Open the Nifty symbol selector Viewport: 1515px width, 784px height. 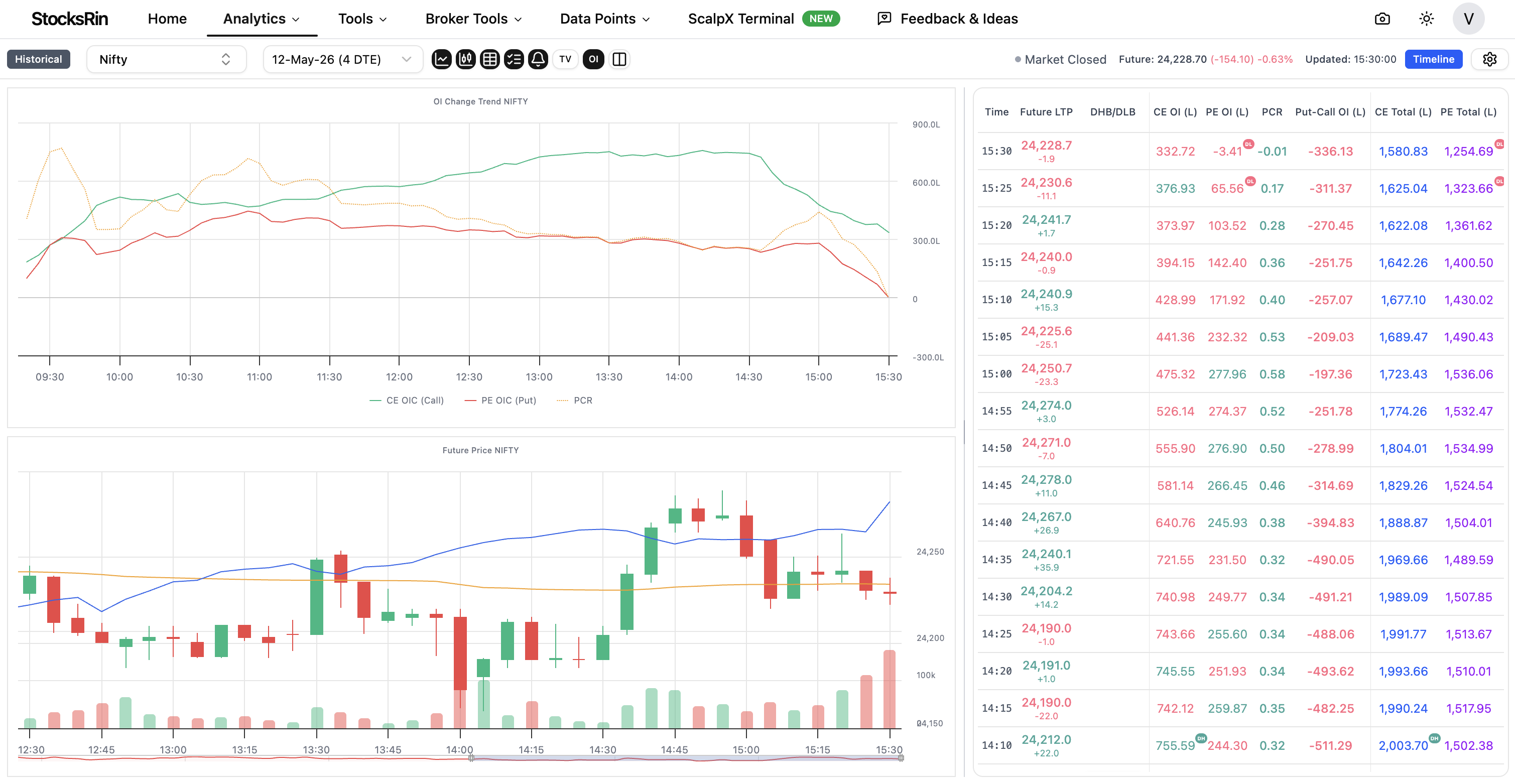(167, 59)
